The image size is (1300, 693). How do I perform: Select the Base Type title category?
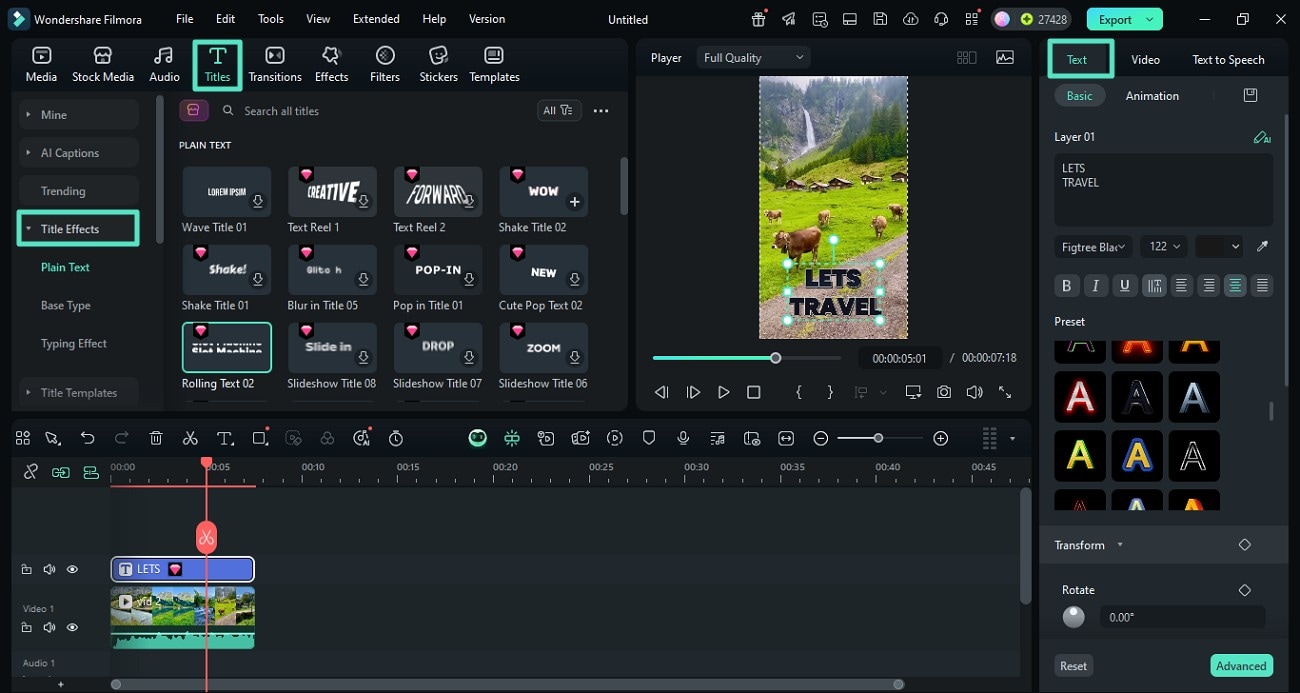pos(66,305)
